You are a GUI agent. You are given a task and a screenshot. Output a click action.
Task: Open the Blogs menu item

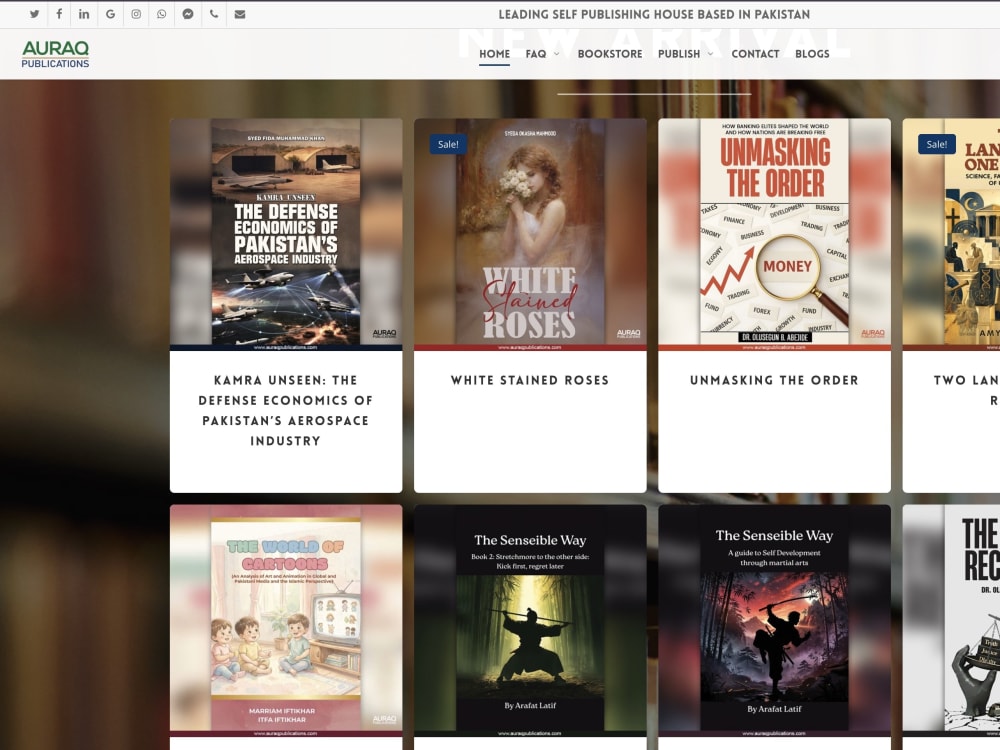[x=812, y=54]
